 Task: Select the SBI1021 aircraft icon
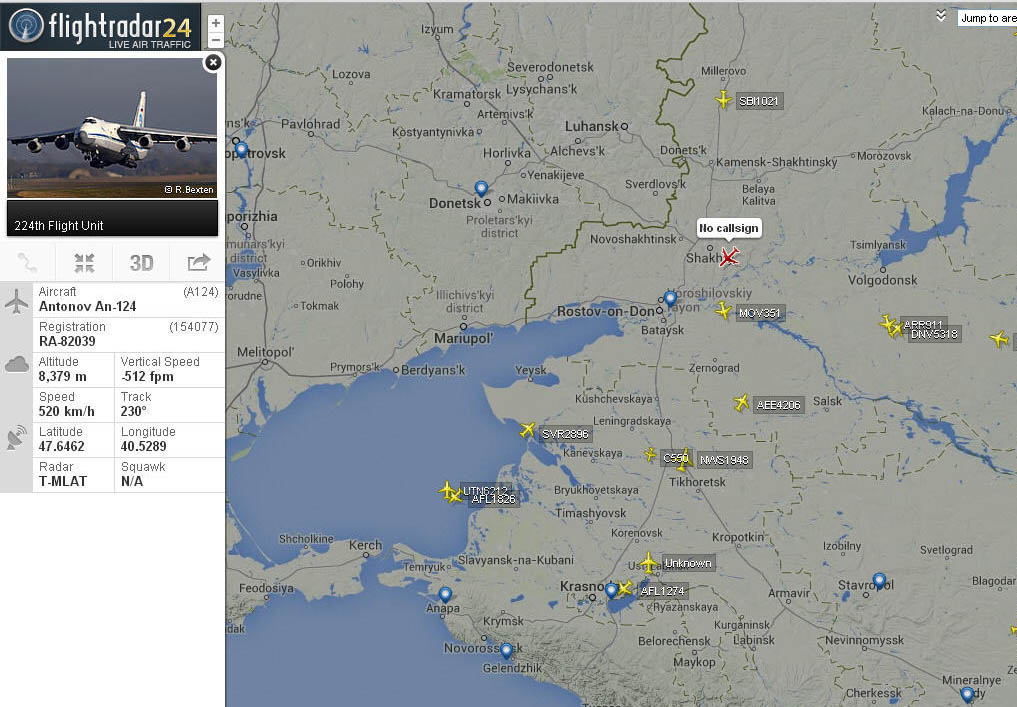tap(724, 100)
